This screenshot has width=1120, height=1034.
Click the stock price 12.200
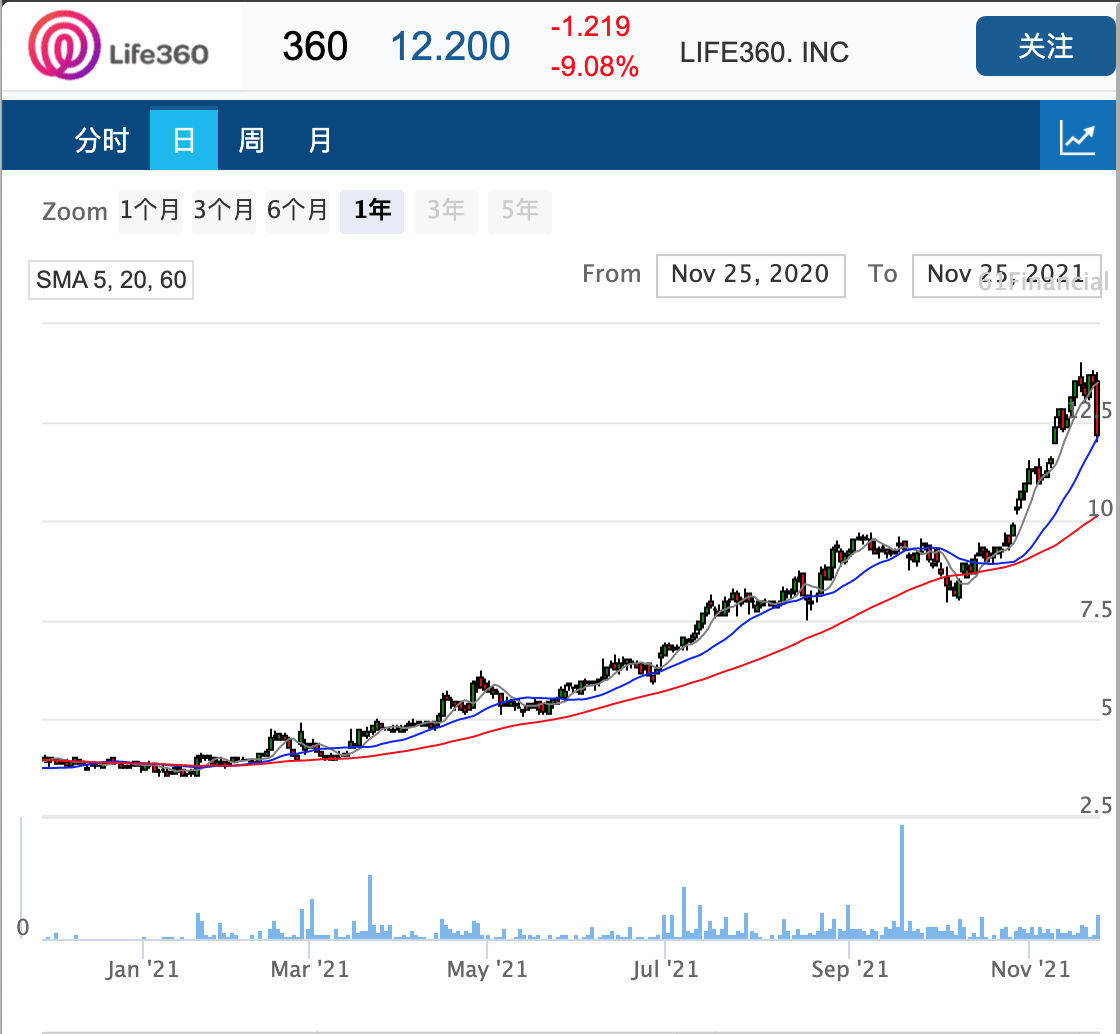tap(449, 46)
